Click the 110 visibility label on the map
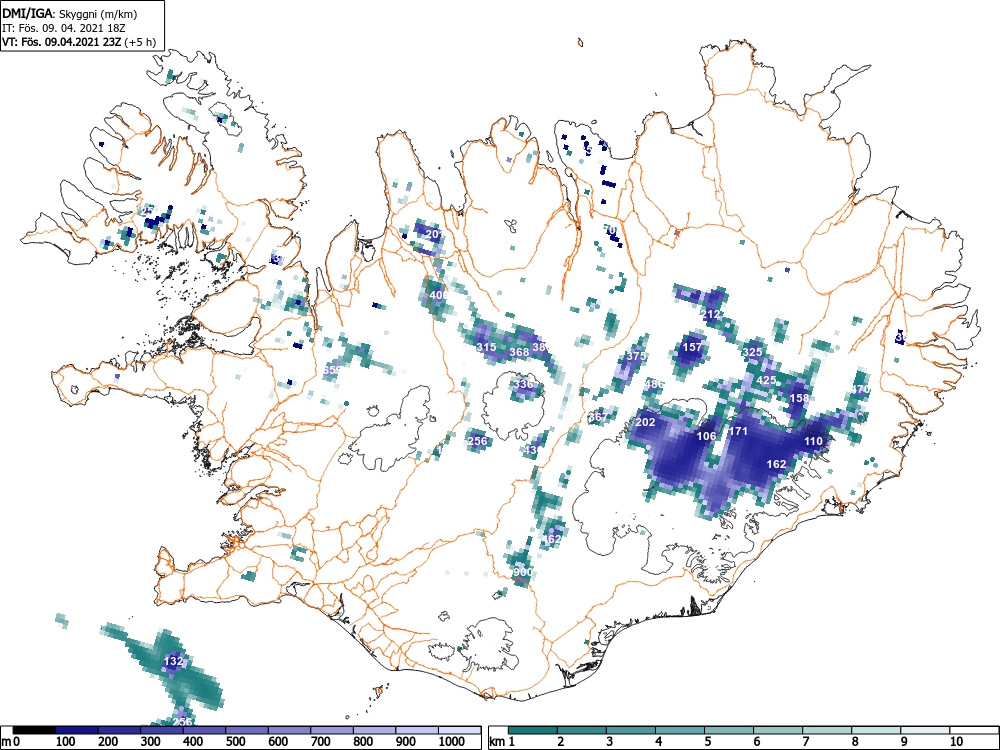Viewport: 1000px width, 750px height. coord(813,441)
